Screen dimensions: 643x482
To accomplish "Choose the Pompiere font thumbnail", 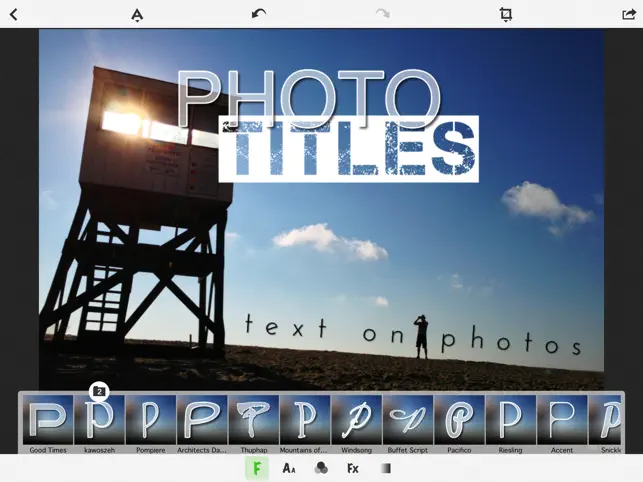I will 150,420.
